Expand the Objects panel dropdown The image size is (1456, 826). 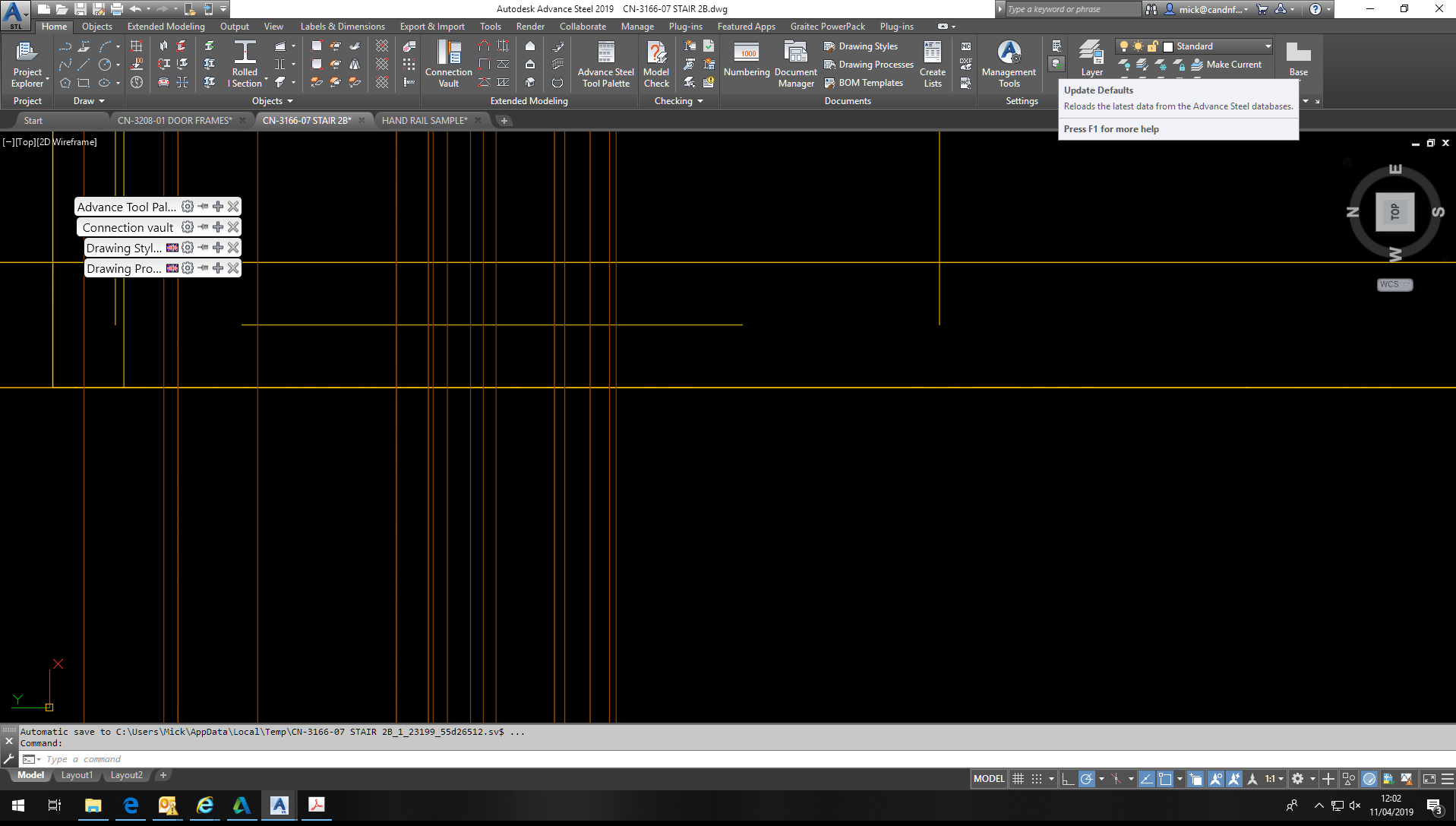(x=289, y=100)
